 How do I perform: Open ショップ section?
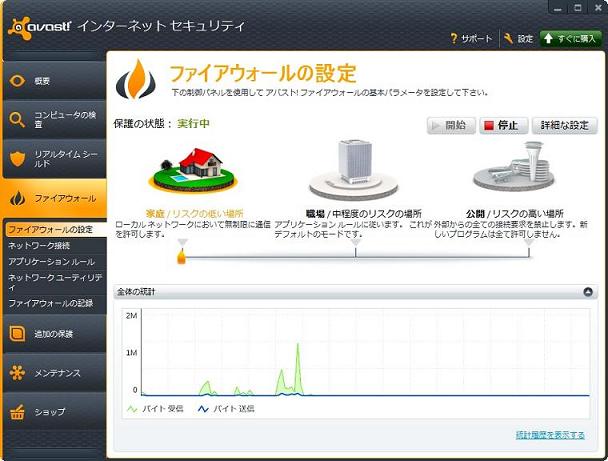(x=54, y=412)
